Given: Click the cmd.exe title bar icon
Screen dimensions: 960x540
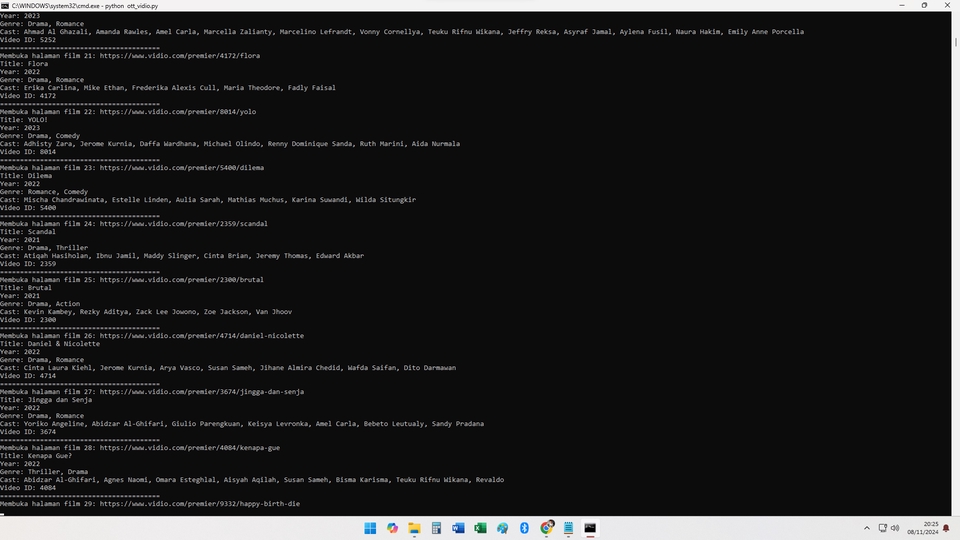Looking at the screenshot, I should [5, 6].
